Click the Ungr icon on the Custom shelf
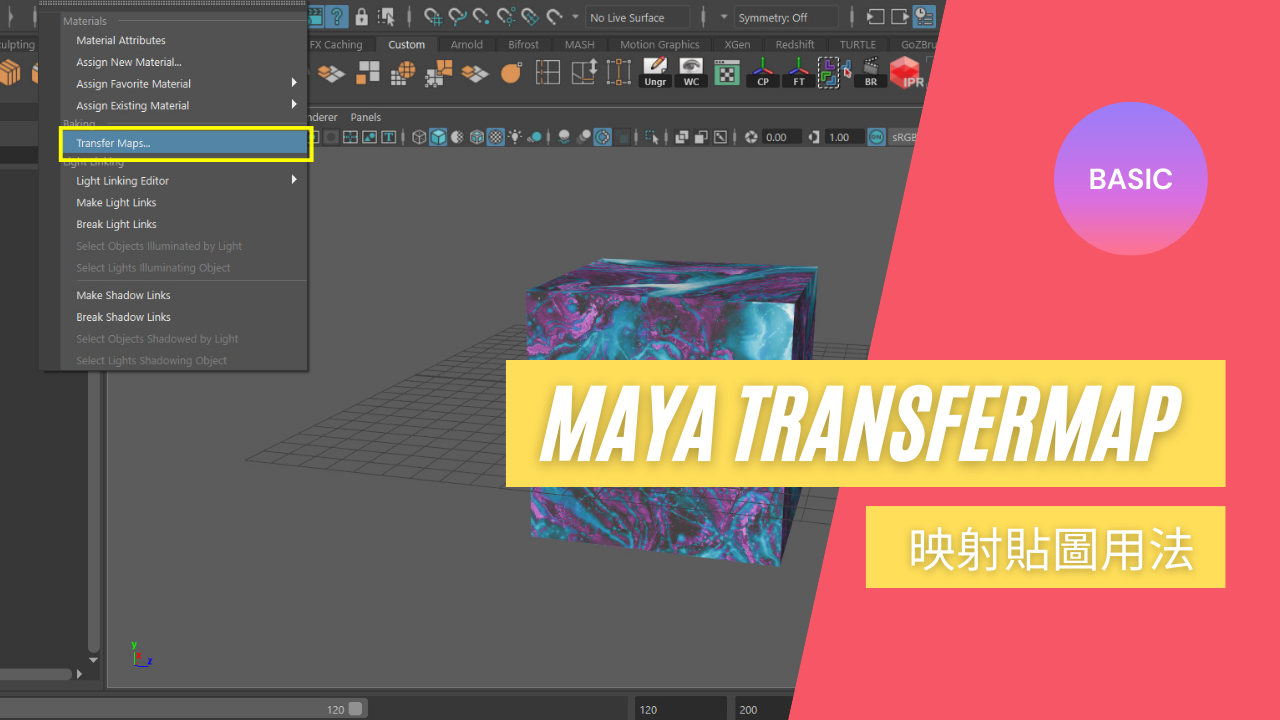Viewport: 1280px width, 720px height. coord(654,72)
